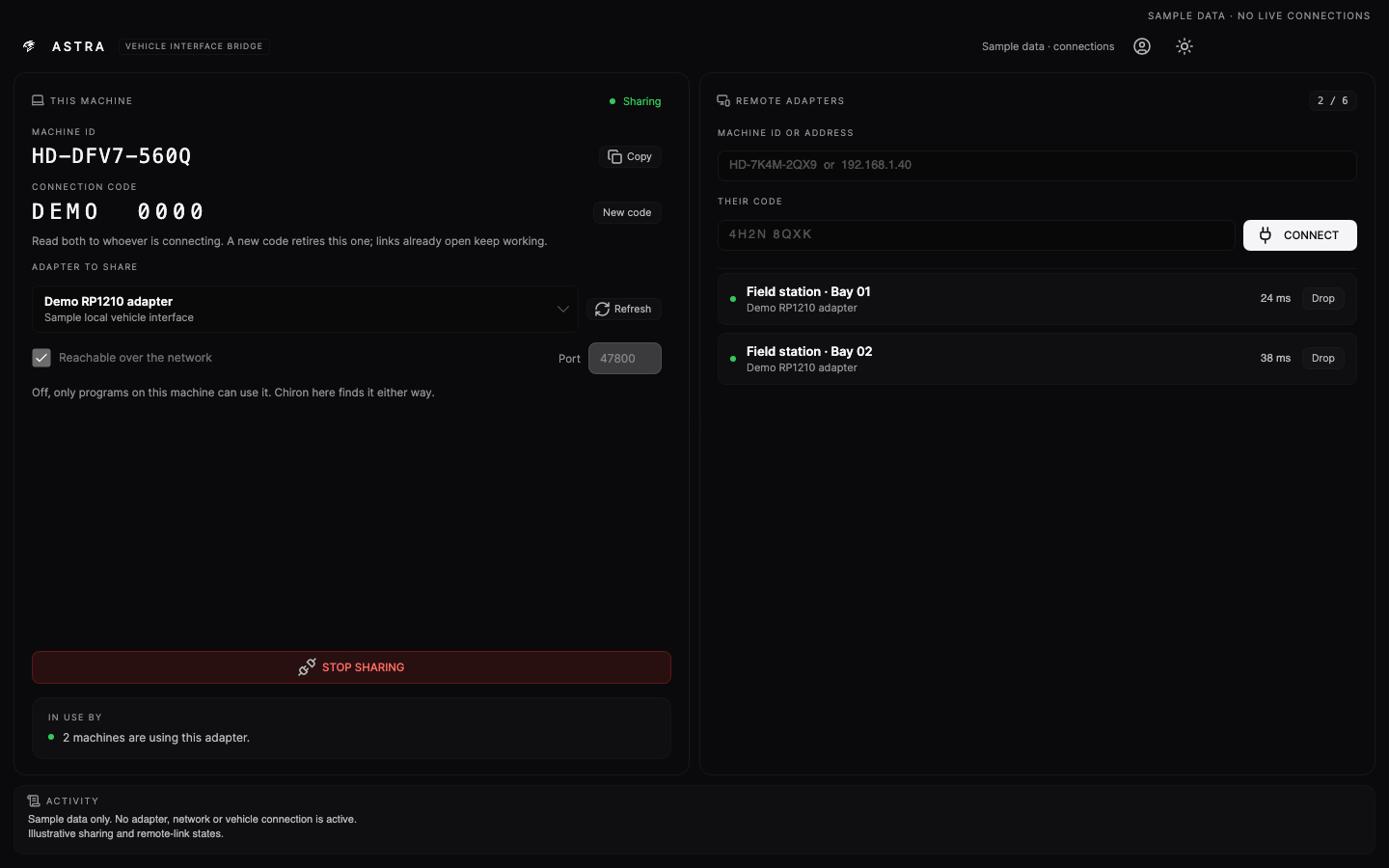
Task: Click the 24 ms latency value
Action: point(1275,299)
